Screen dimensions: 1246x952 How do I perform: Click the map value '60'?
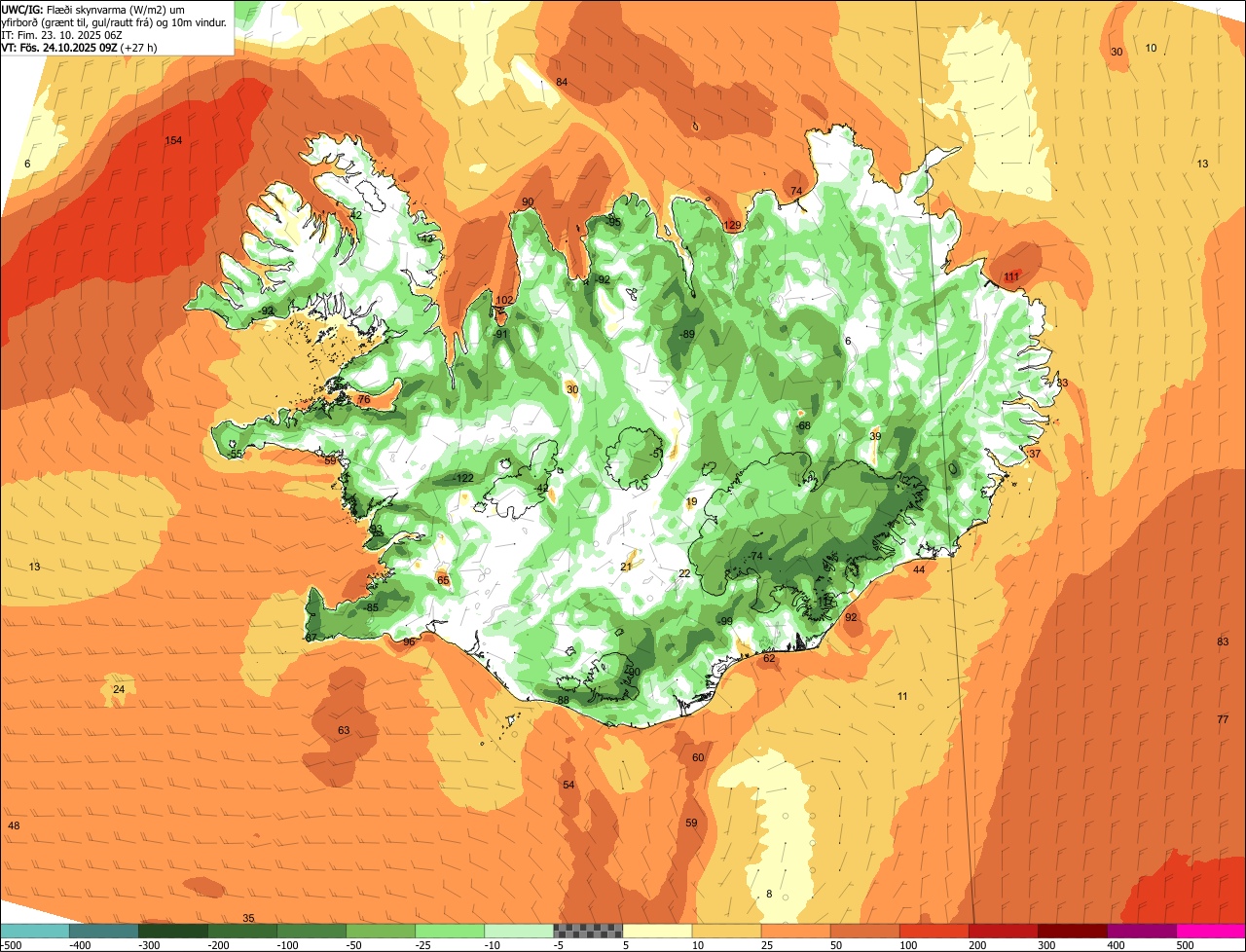coord(698,757)
